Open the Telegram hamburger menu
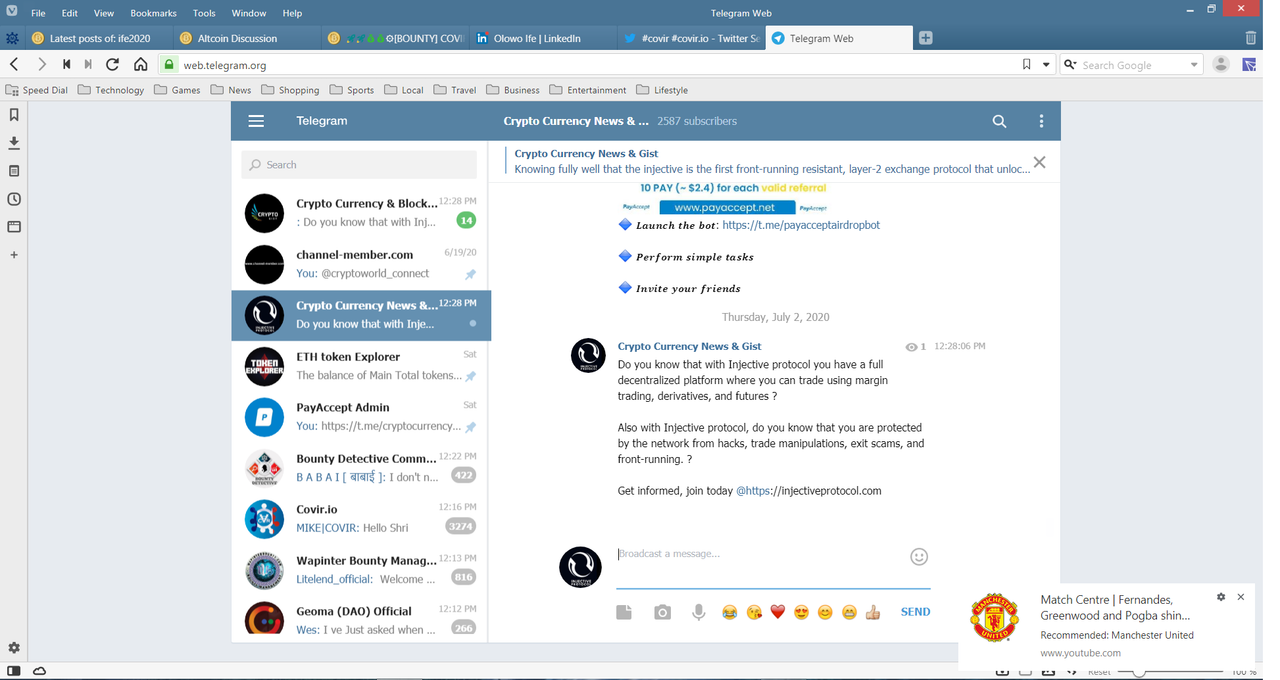This screenshot has height=680, width=1280. point(256,121)
